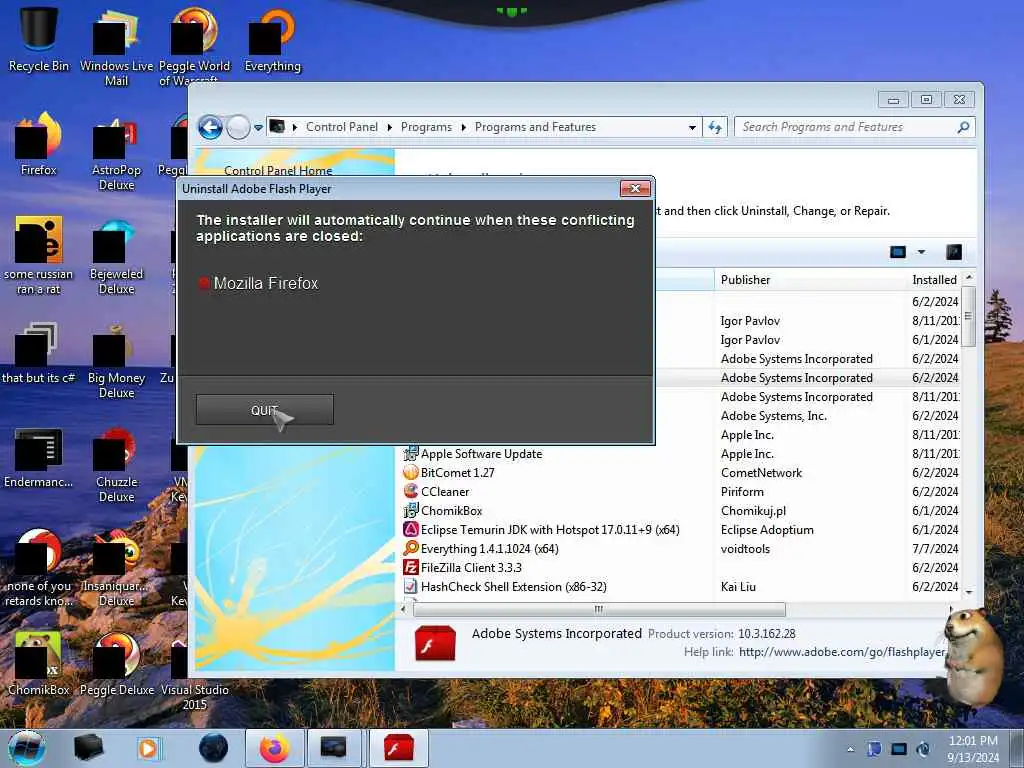Select ChomikBox in the program list
Image resolution: width=1024 pixels, height=768 pixels.
(451, 510)
